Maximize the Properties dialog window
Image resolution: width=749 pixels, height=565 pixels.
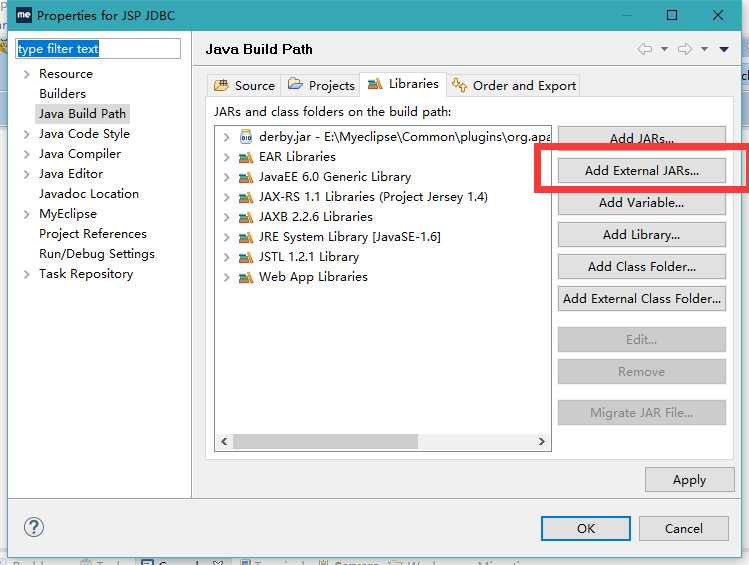click(672, 15)
